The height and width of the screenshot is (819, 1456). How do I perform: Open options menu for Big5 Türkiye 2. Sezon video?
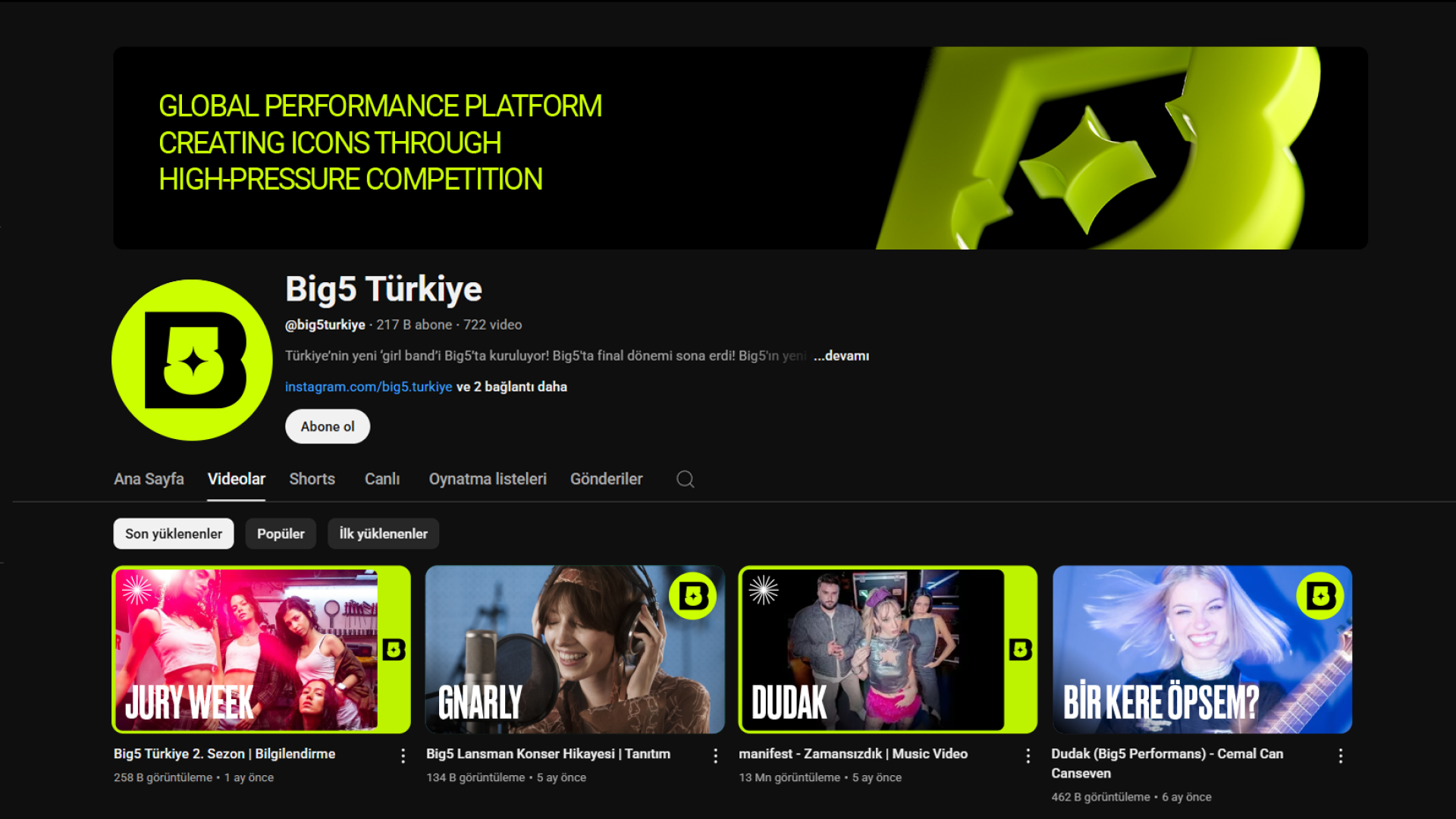403,755
